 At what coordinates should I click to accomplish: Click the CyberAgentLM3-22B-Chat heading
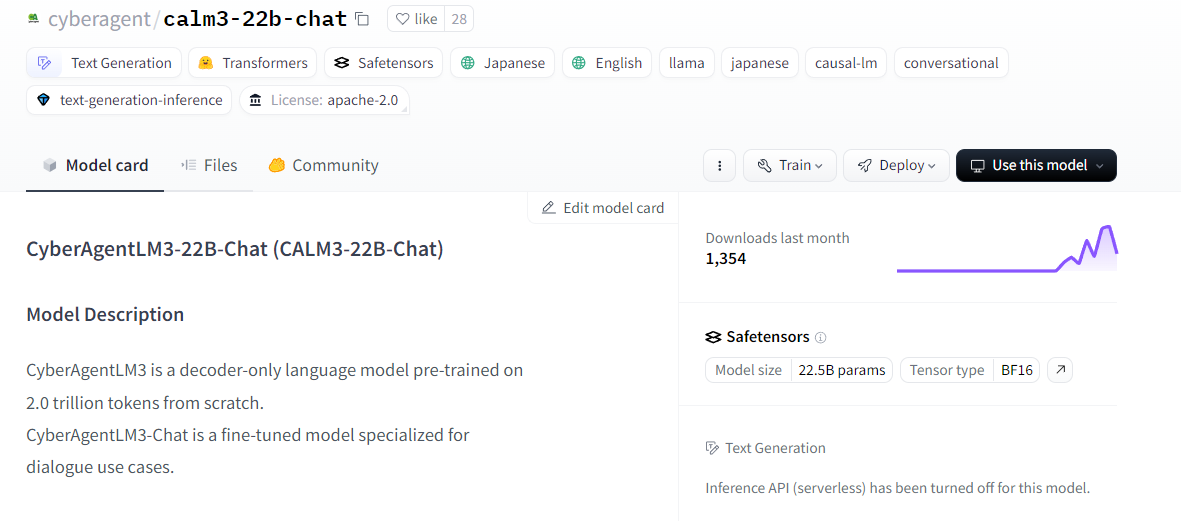235,249
